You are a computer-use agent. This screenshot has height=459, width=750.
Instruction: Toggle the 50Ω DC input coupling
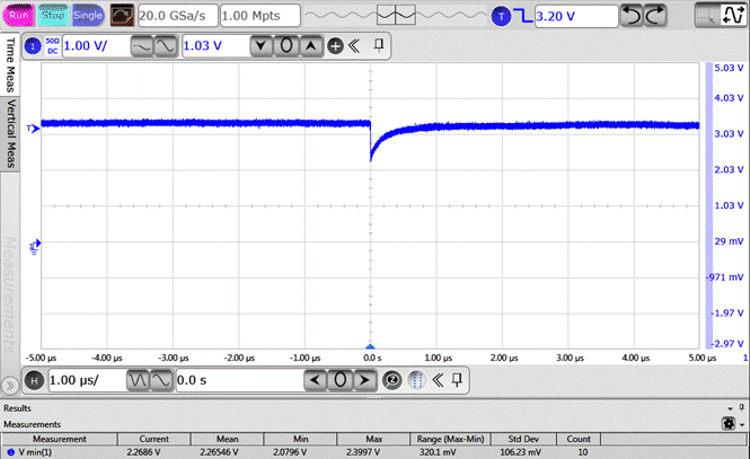[52, 46]
